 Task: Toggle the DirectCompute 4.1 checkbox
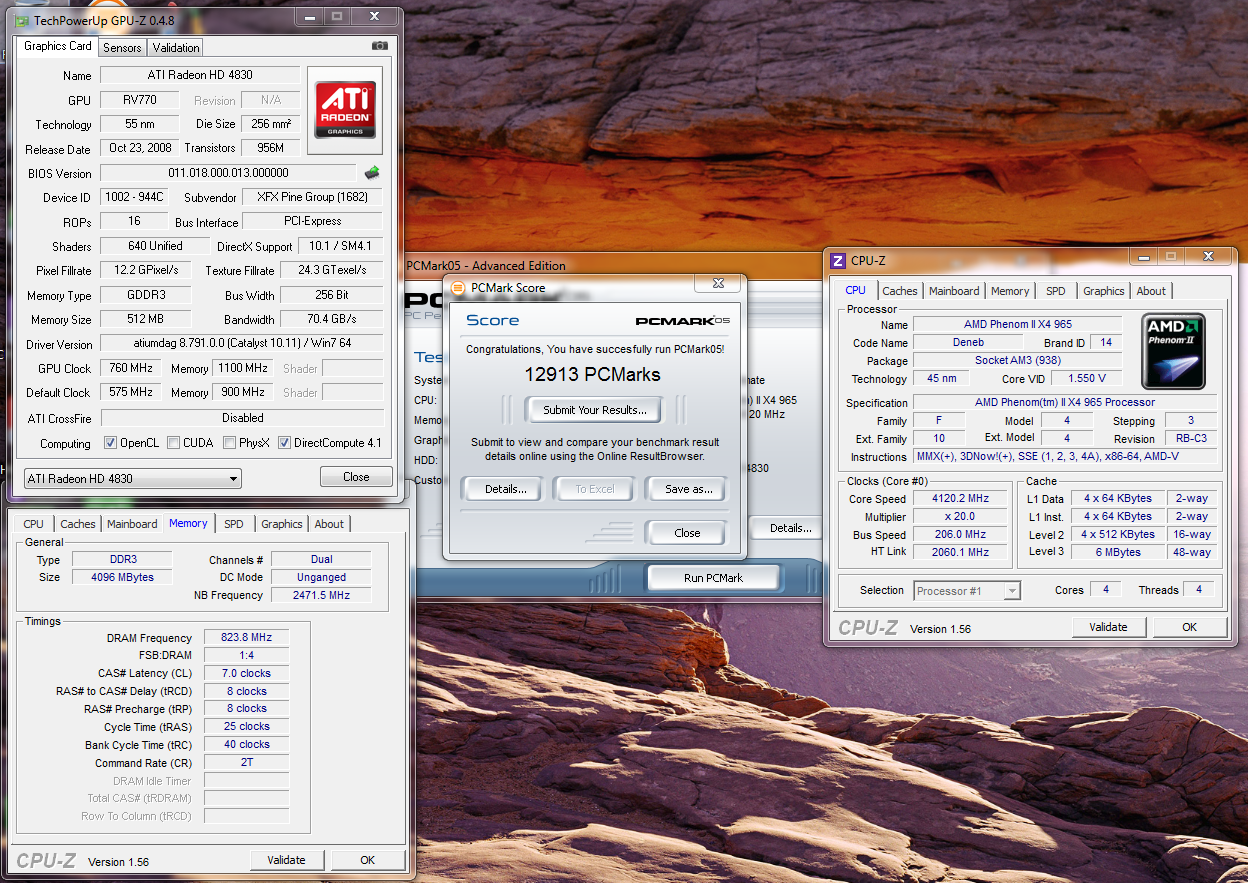click(285, 443)
